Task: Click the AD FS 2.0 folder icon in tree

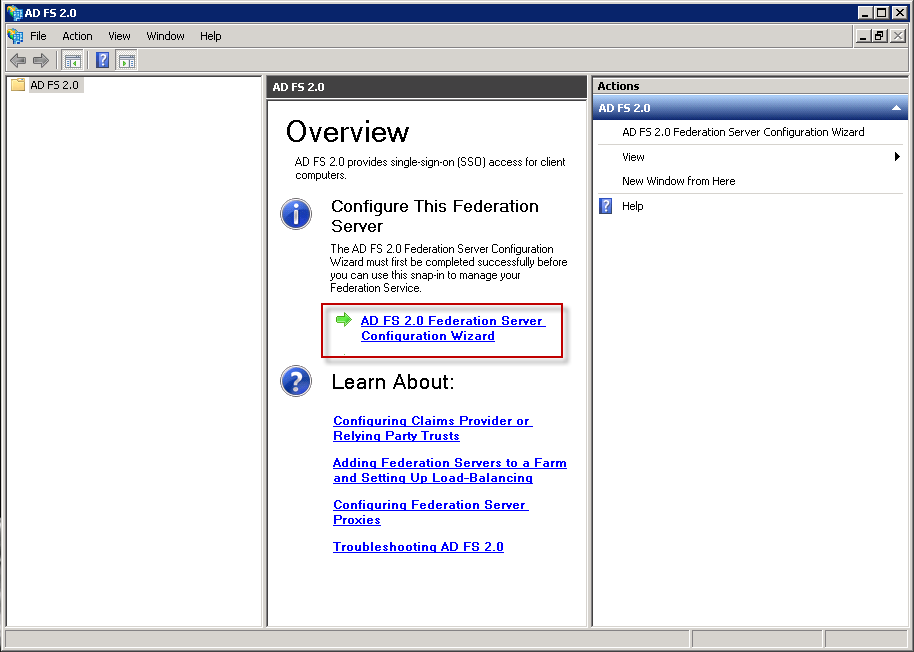Action: coord(18,85)
